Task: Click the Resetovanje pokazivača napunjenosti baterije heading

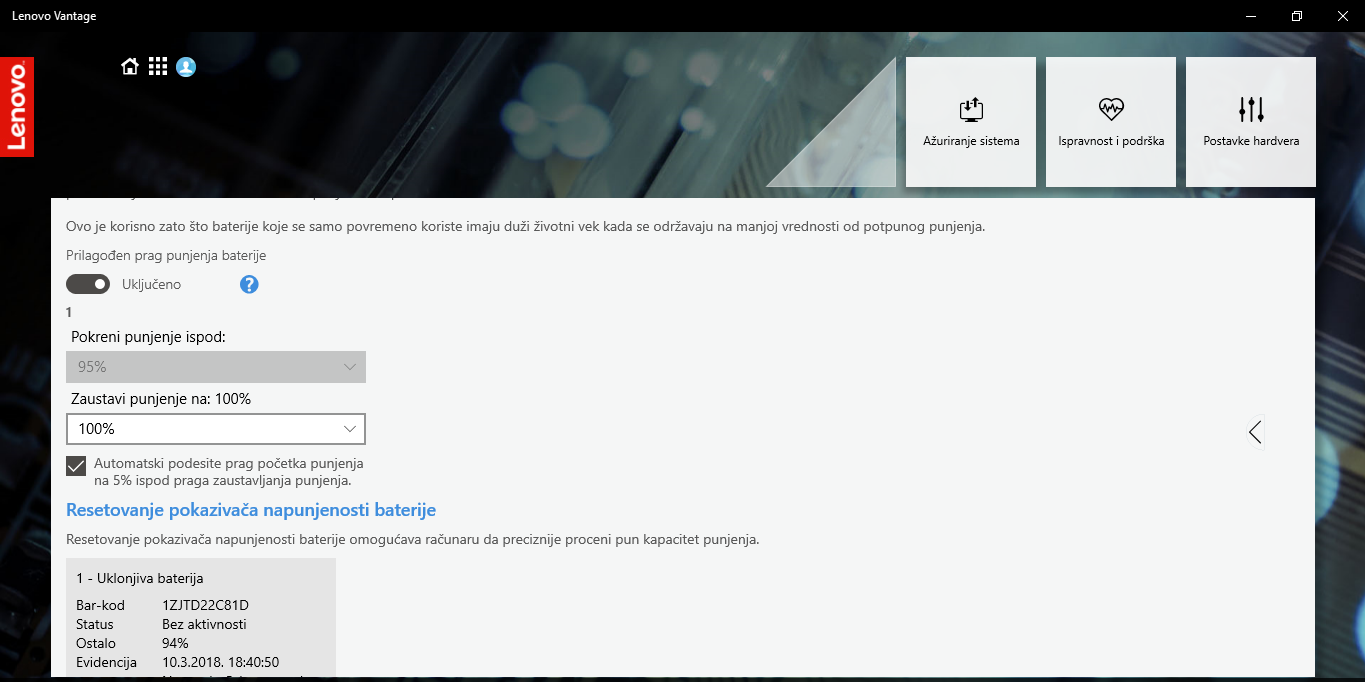Action: (x=251, y=510)
